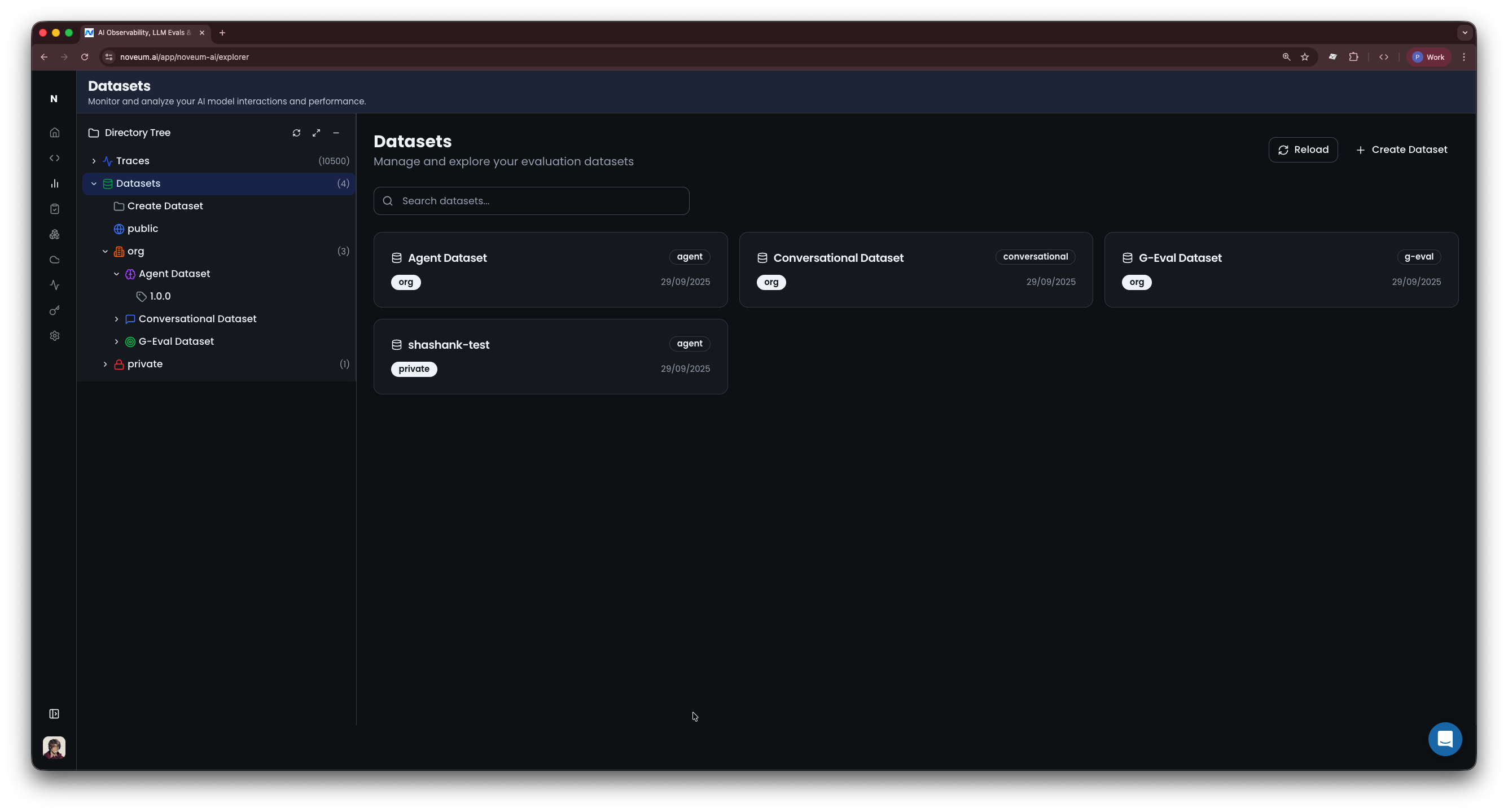
Task: Open the code brackets sidebar icon
Action: click(x=54, y=158)
